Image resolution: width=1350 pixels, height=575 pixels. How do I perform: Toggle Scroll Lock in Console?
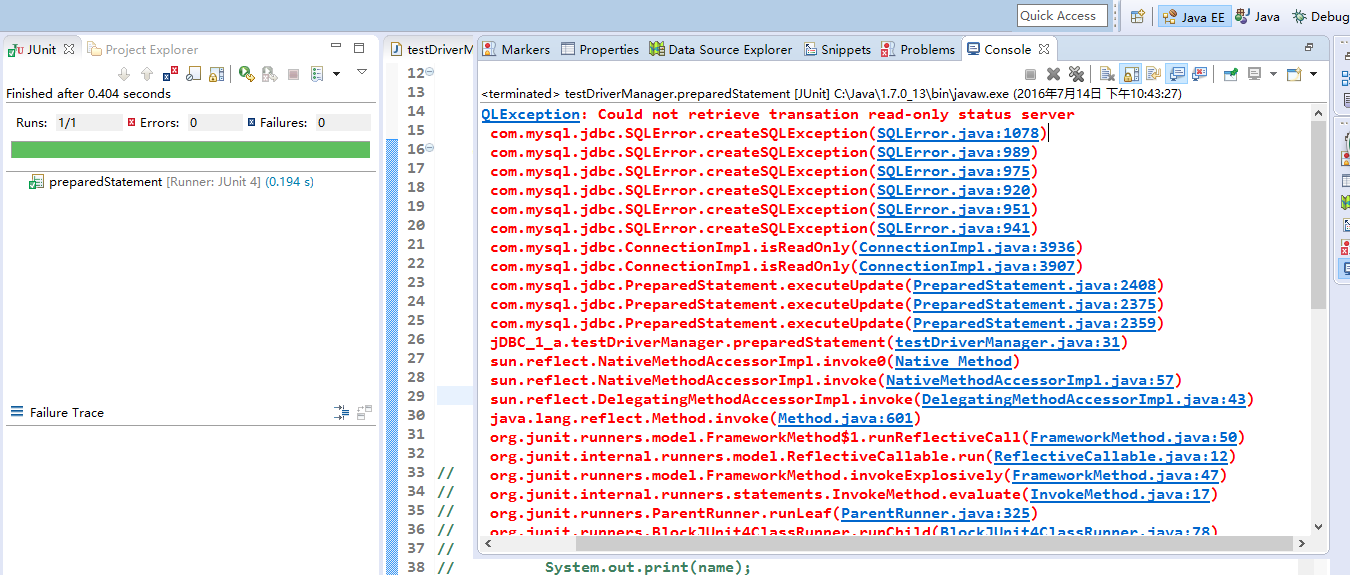pyautogui.click(x=1130, y=74)
